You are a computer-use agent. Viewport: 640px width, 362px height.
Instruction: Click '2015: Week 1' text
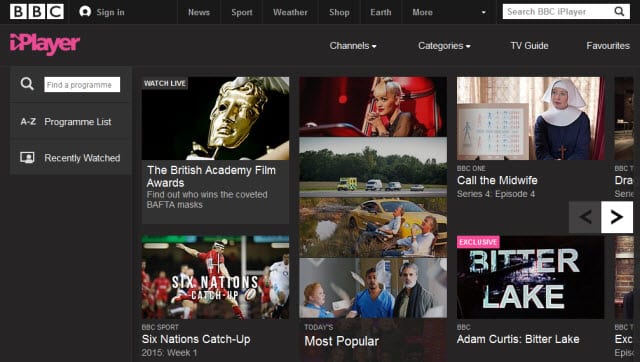tap(169, 353)
